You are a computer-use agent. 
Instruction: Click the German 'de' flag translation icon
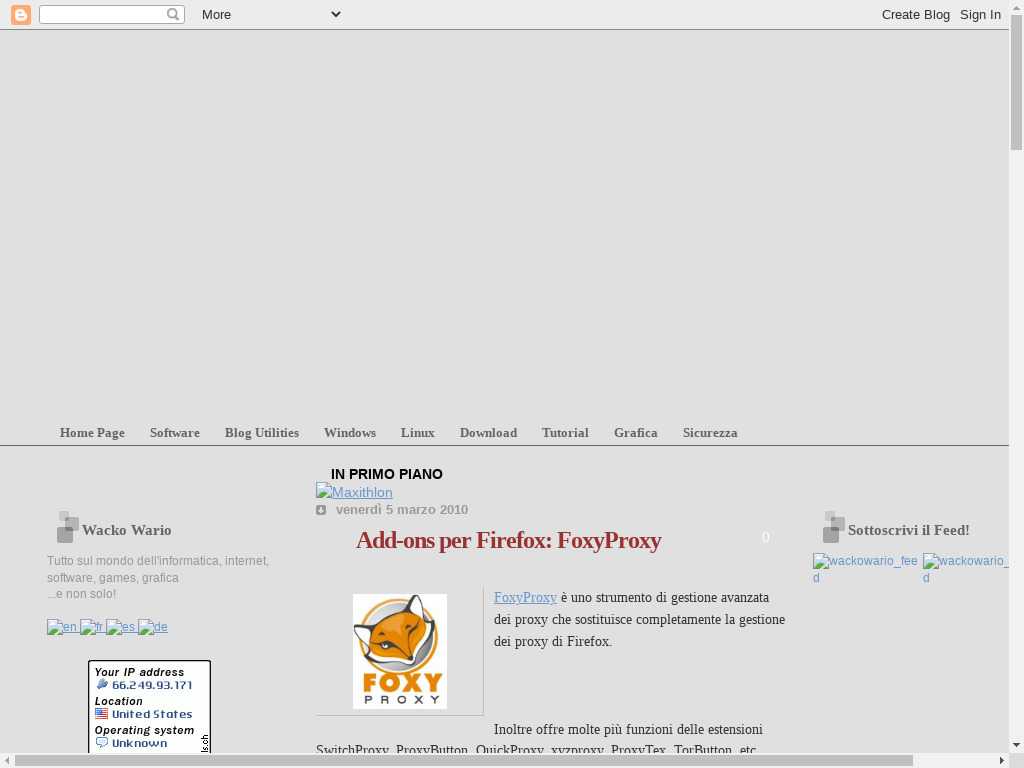click(153, 627)
